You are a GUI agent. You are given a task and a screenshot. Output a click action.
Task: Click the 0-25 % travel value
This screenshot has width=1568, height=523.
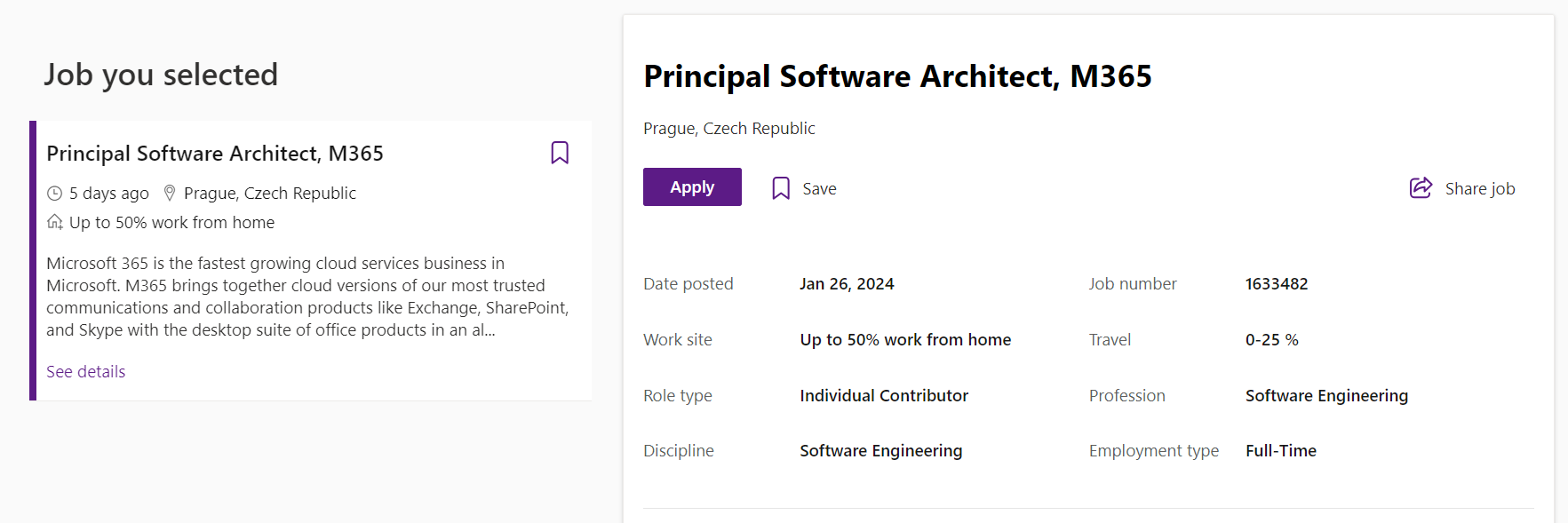(x=1271, y=340)
